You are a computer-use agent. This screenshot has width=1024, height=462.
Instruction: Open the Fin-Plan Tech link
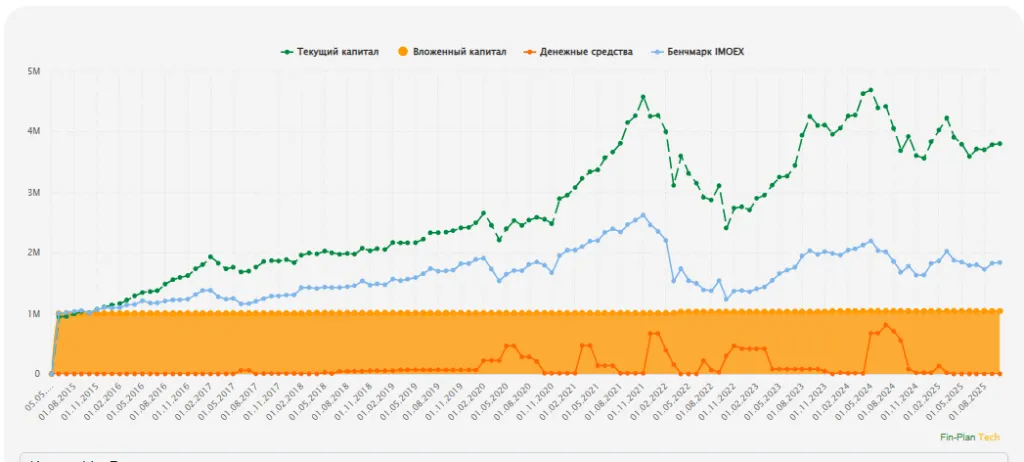(969, 437)
